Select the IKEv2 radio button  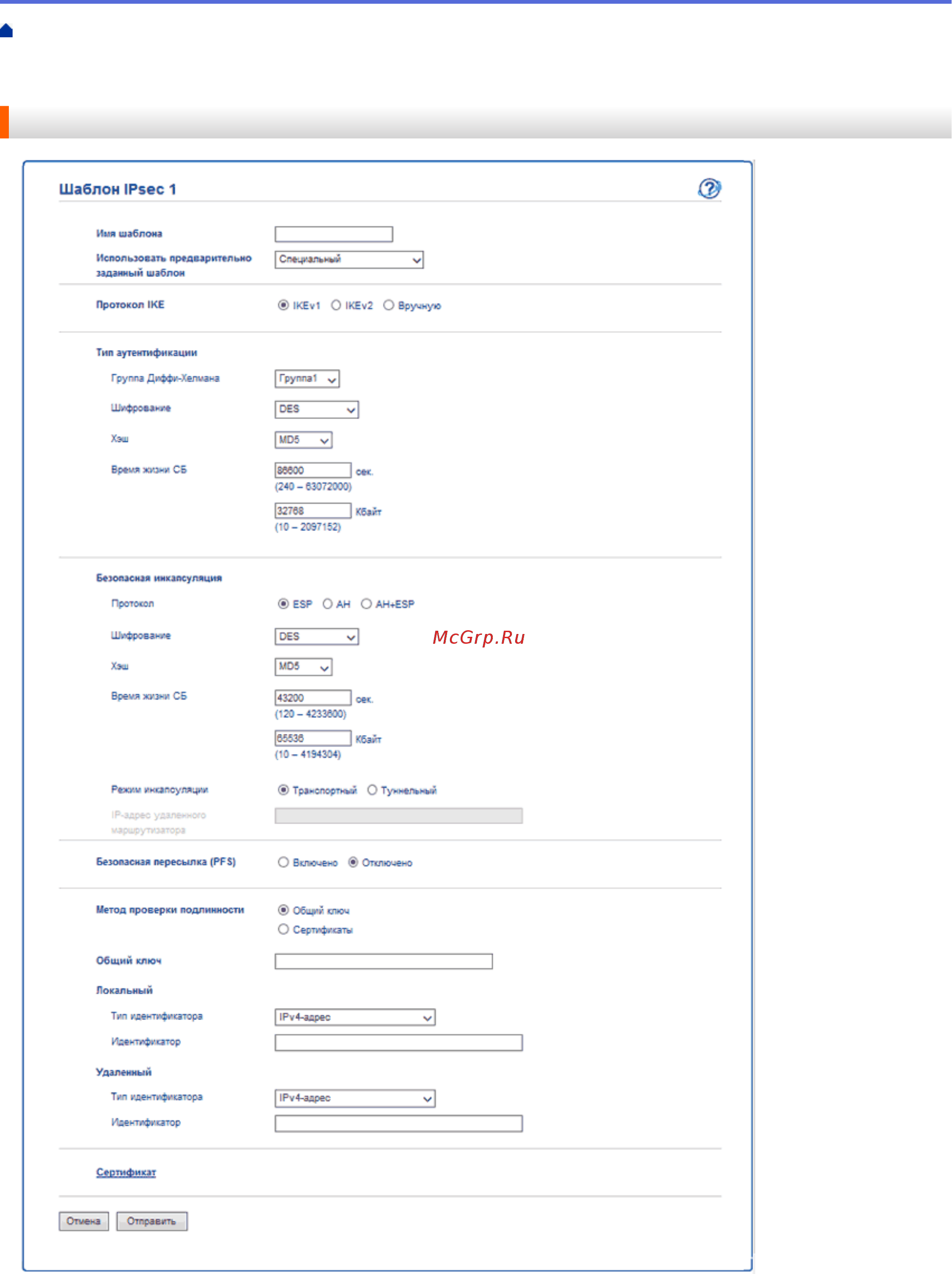[x=336, y=305]
